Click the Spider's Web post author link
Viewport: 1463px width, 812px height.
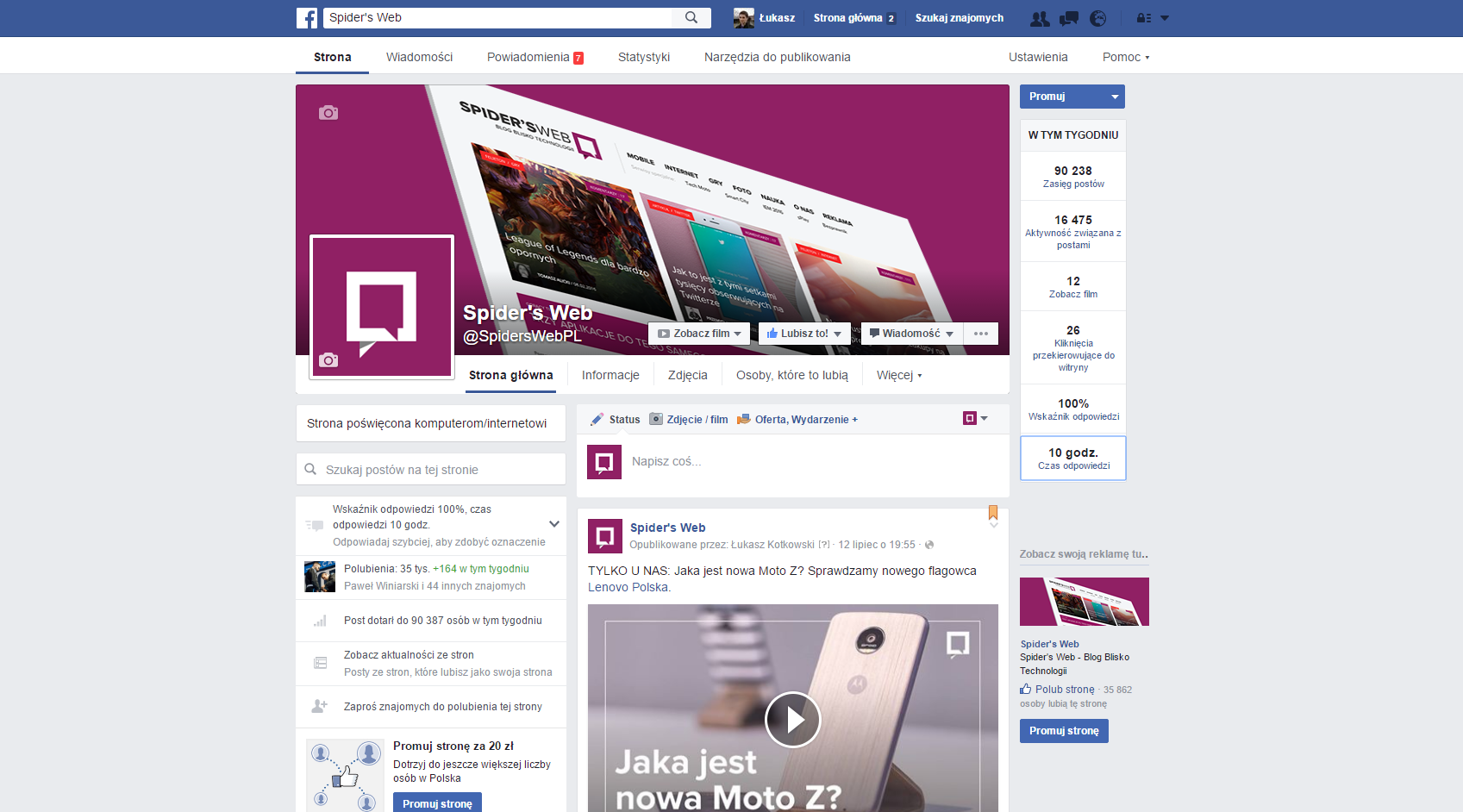click(668, 528)
